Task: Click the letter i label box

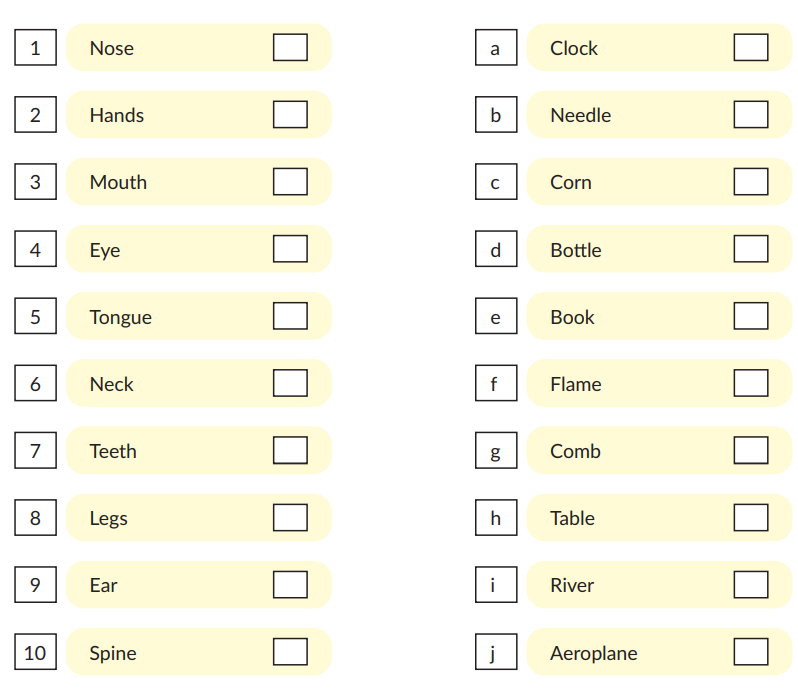Action: tap(496, 586)
